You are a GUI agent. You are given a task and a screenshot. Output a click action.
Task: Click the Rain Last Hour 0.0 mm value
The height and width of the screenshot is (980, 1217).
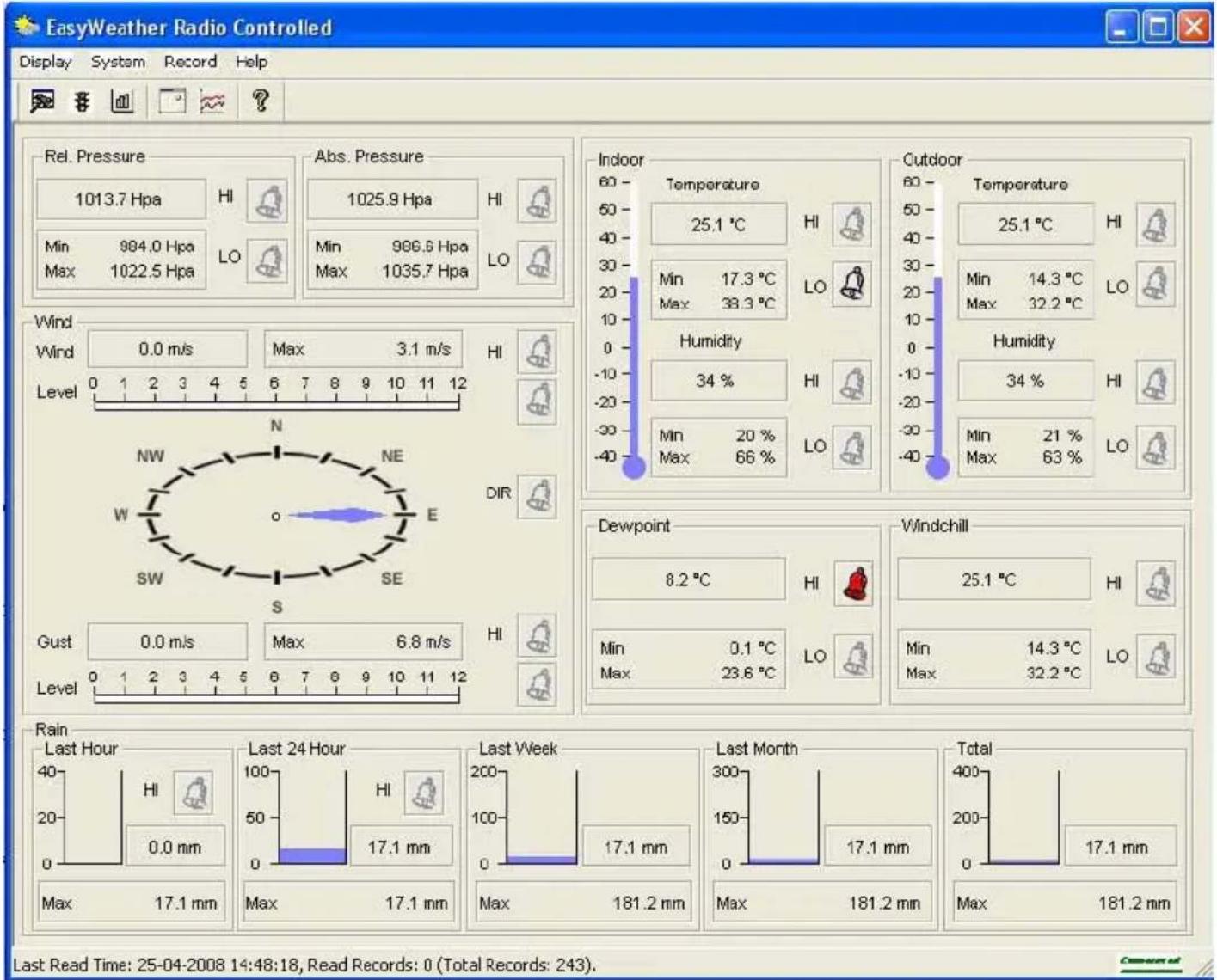pos(175,848)
